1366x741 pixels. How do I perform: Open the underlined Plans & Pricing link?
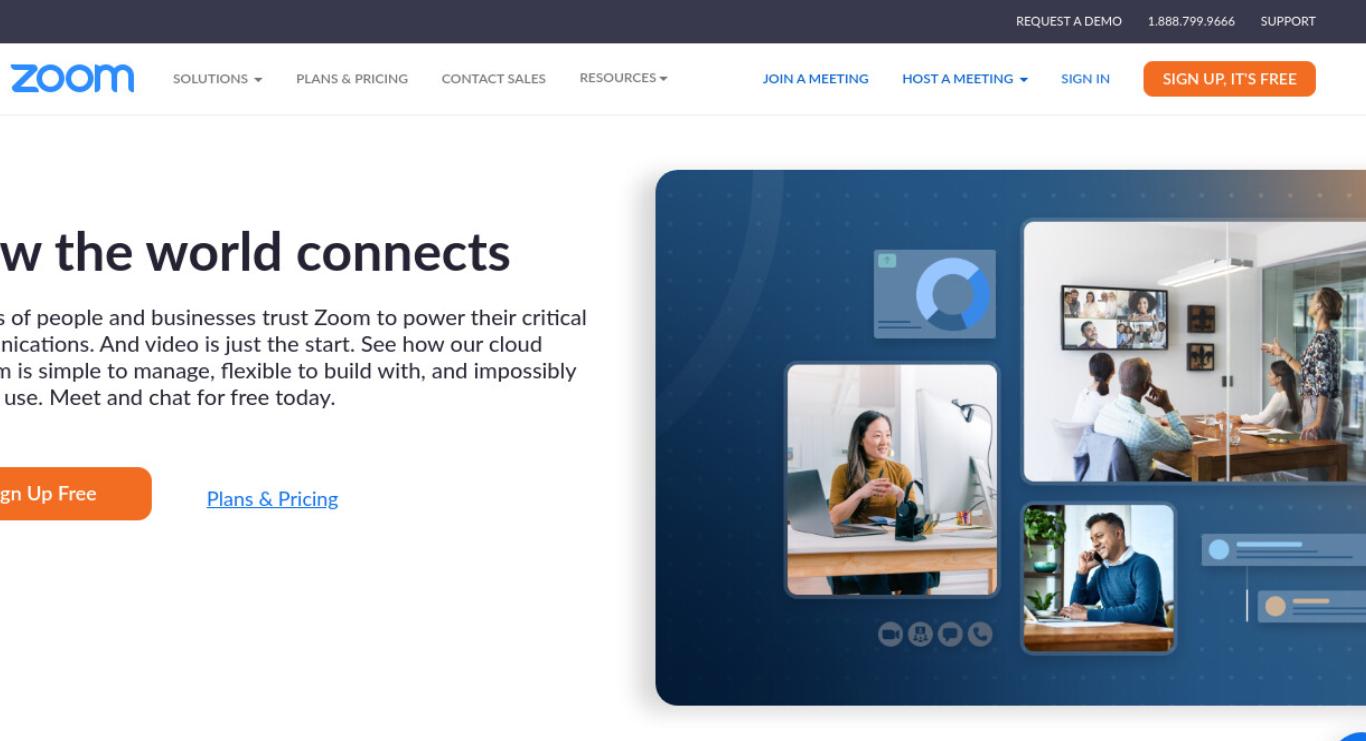click(272, 499)
